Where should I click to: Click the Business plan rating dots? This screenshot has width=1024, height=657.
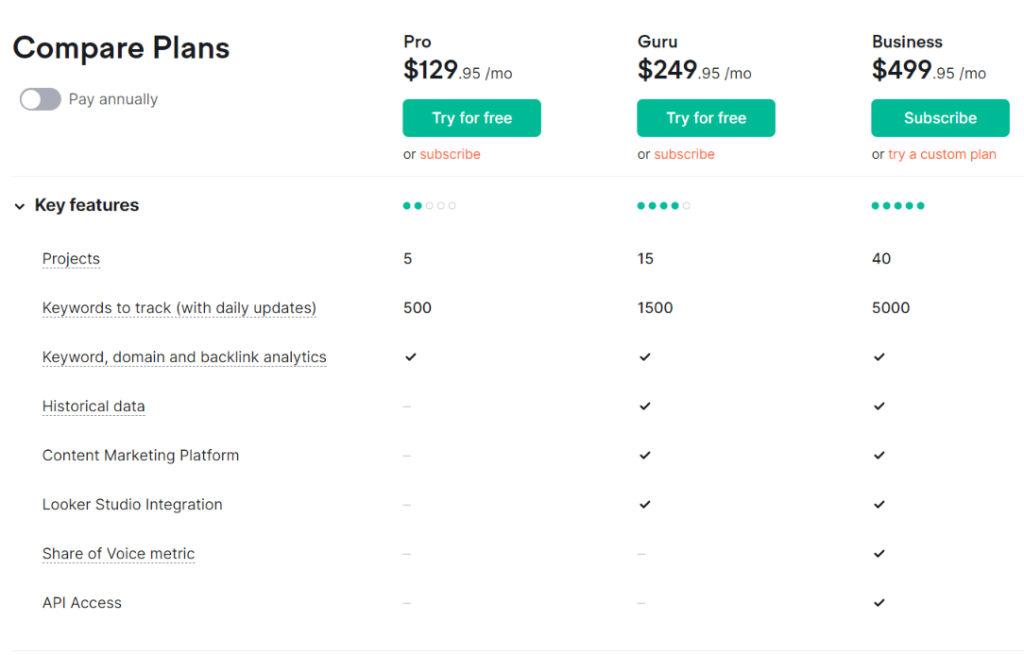pos(897,205)
